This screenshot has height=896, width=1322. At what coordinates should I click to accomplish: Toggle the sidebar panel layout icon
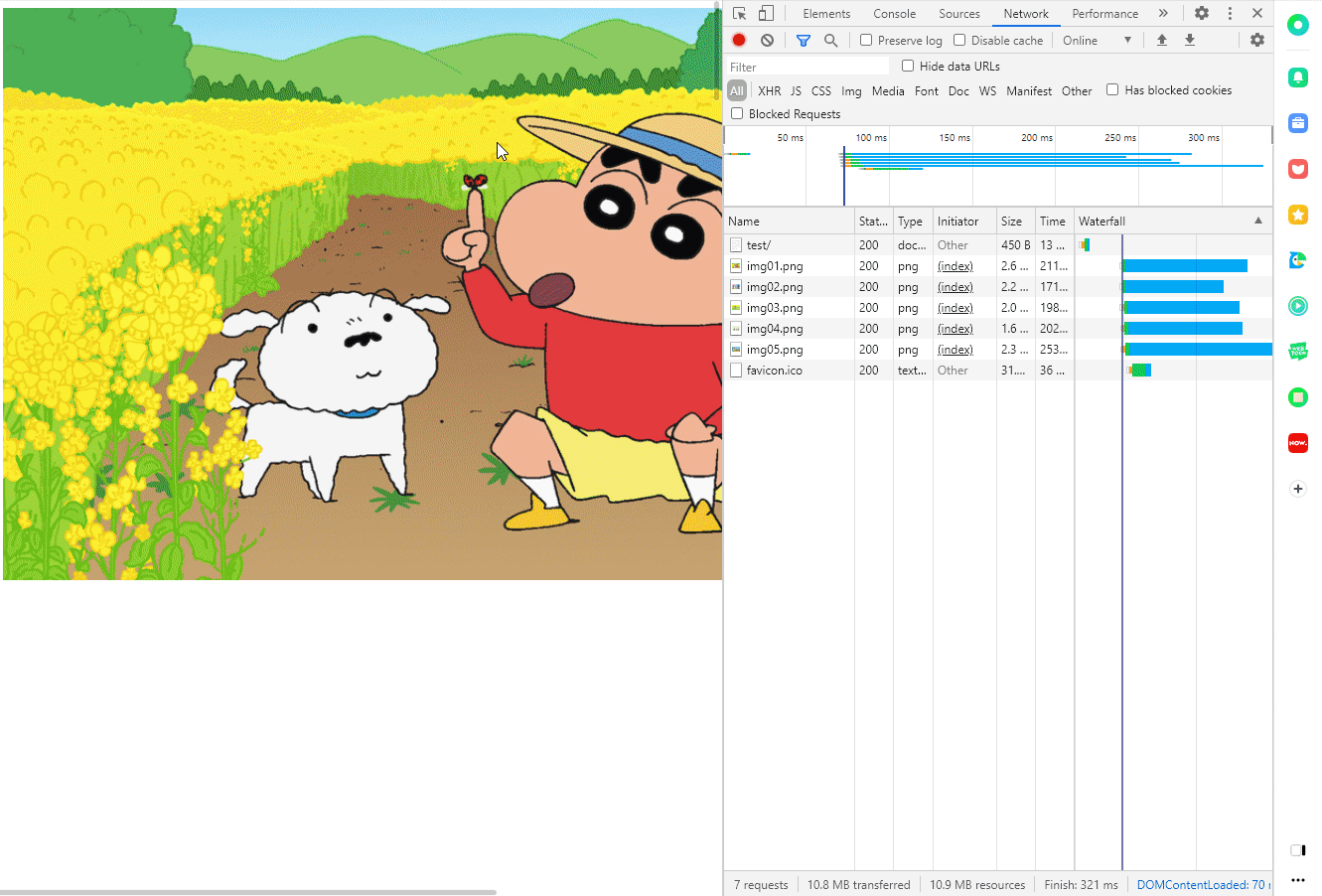(1298, 850)
